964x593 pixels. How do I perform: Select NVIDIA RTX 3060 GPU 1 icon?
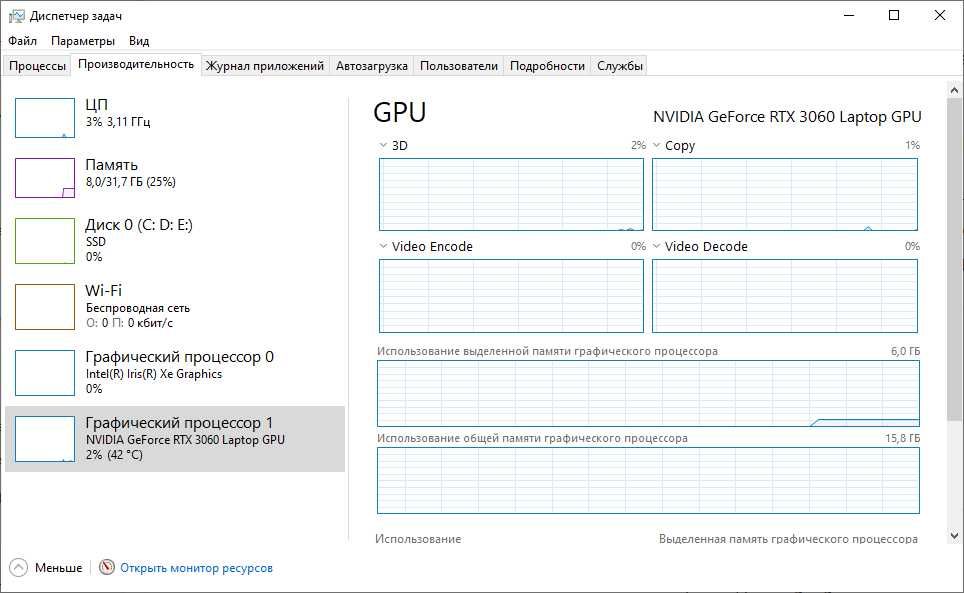pyautogui.click(x=45, y=439)
